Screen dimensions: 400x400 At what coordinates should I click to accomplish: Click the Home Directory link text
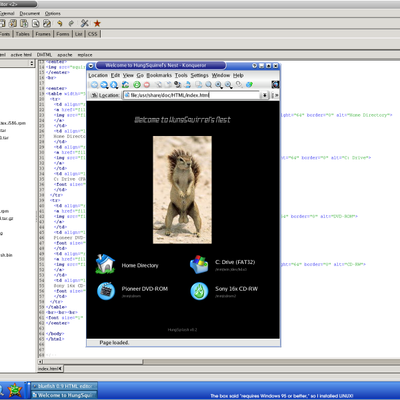[140, 265]
